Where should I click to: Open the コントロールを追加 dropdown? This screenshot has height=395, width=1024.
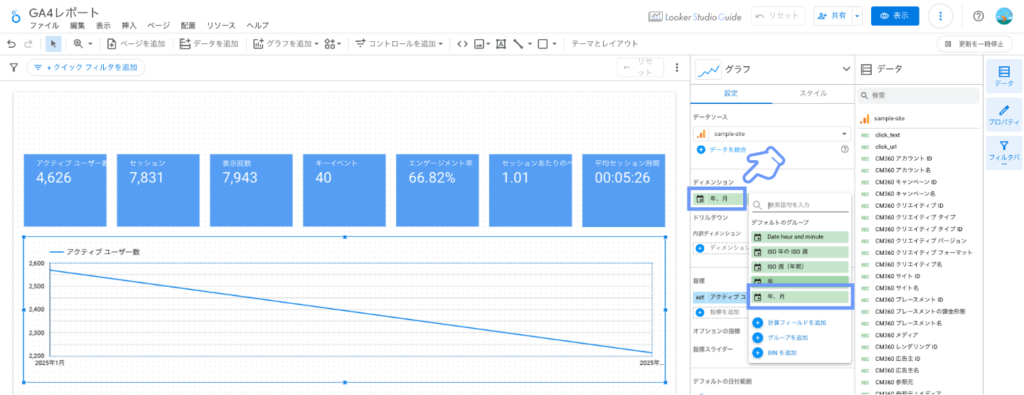click(399, 44)
